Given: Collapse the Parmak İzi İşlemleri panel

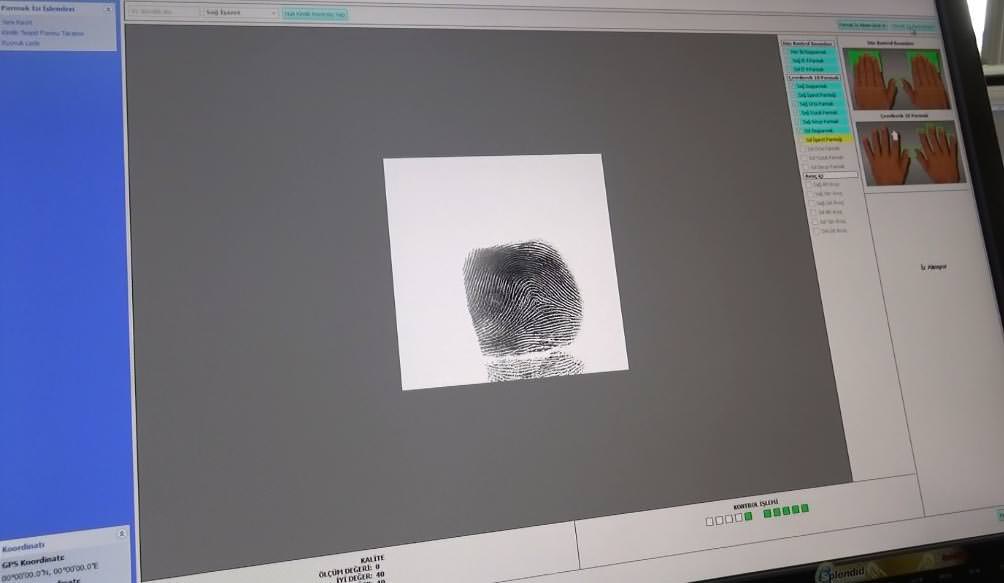Looking at the screenshot, I should tap(108, 9).
